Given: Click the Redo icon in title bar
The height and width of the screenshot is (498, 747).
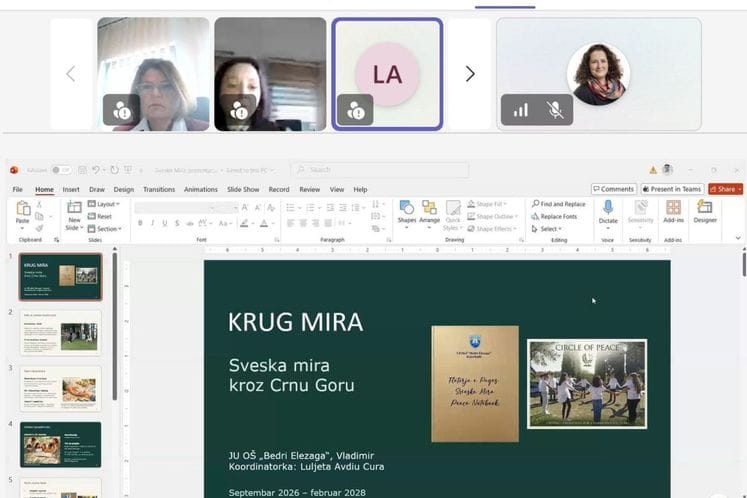Looking at the screenshot, I should coord(114,170).
